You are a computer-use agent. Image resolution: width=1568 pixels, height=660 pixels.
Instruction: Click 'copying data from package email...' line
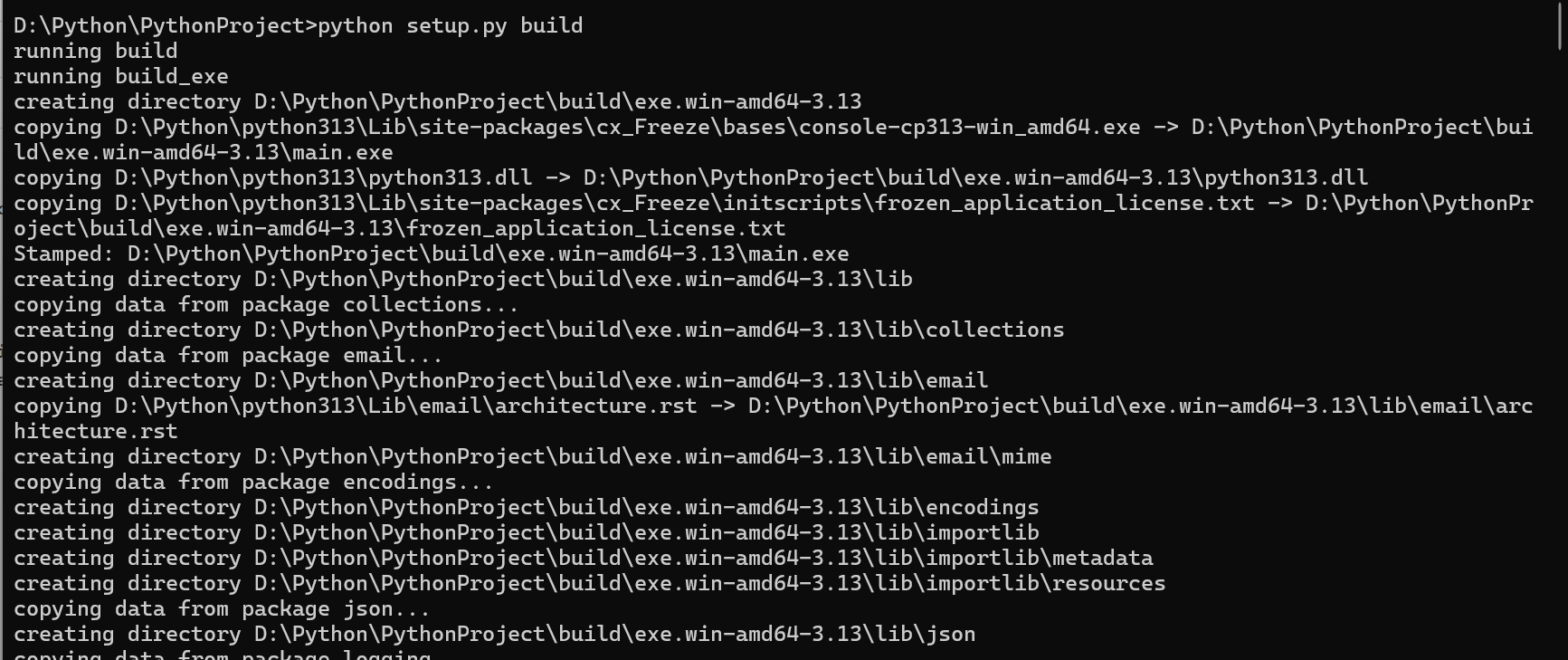coord(228,355)
